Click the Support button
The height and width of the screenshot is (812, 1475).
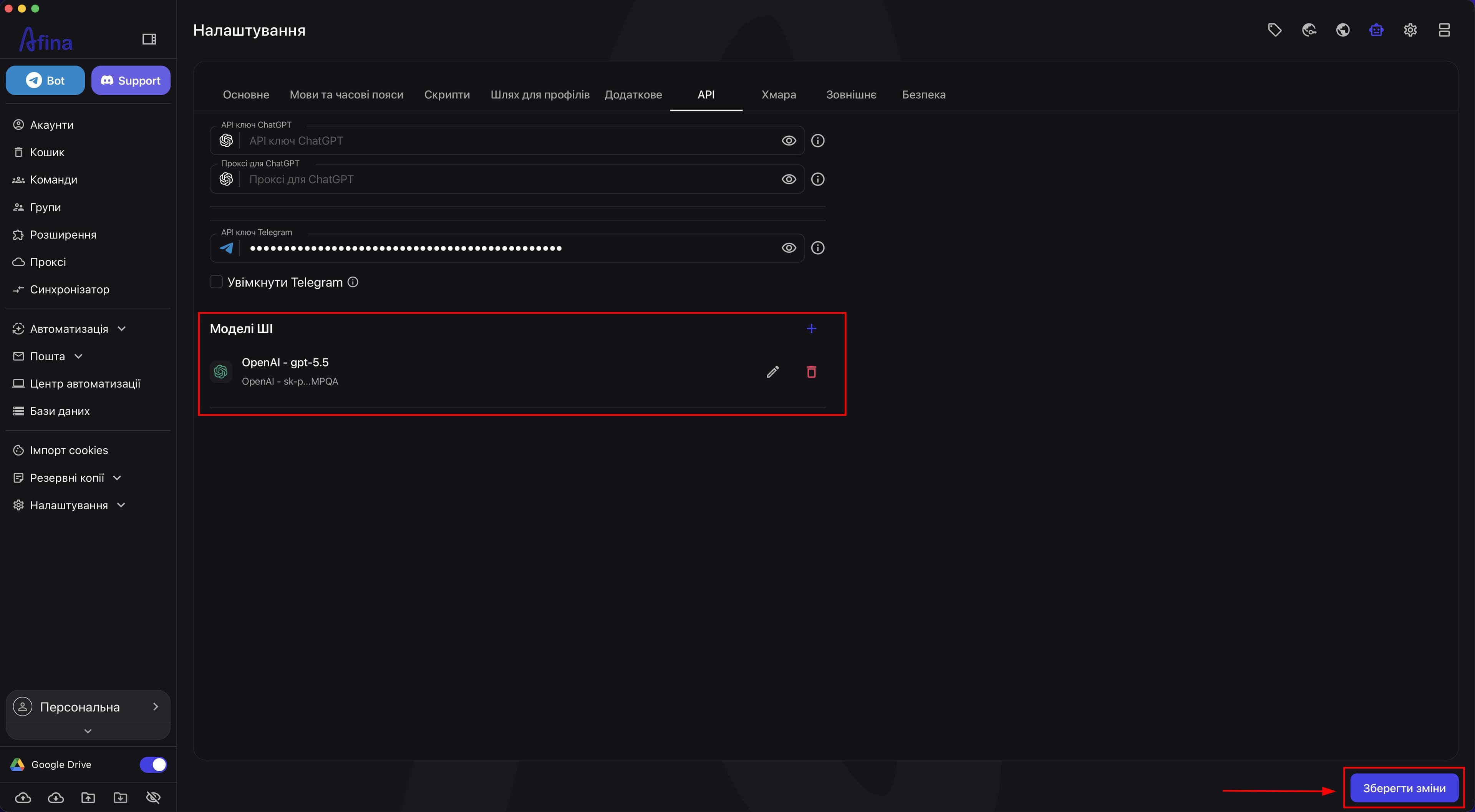click(131, 80)
